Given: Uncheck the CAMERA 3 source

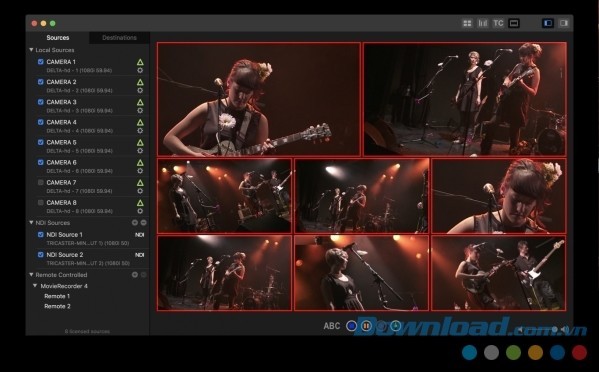Looking at the screenshot, I should pos(40,102).
